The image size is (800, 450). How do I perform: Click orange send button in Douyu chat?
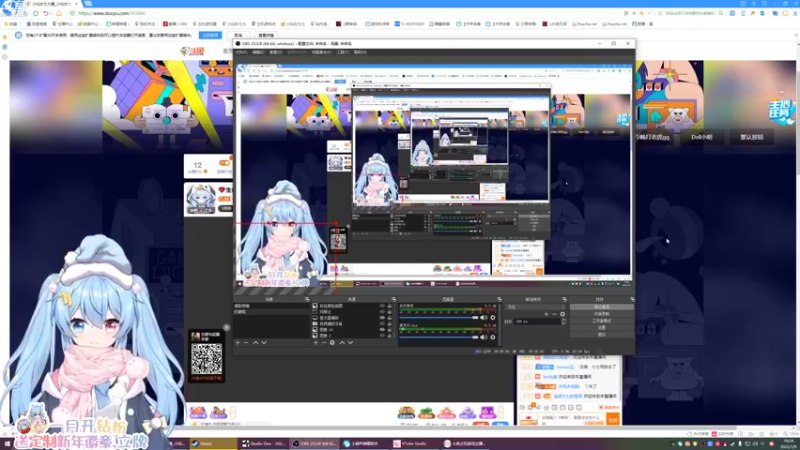(613, 419)
